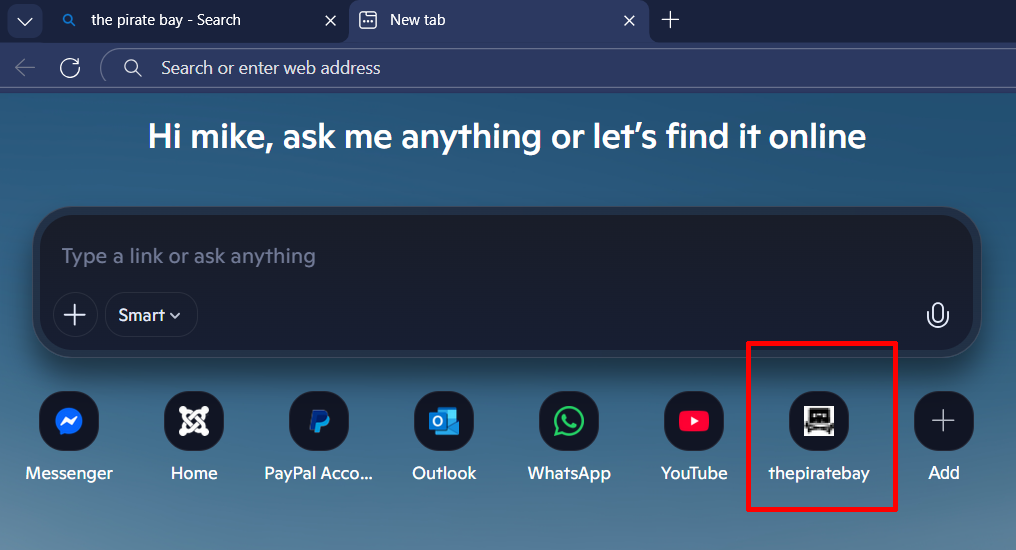The height and width of the screenshot is (550, 1016).
Task: Launch the PayPal Account shortcut
Action: pyautogui.click(x=319, y=421)
